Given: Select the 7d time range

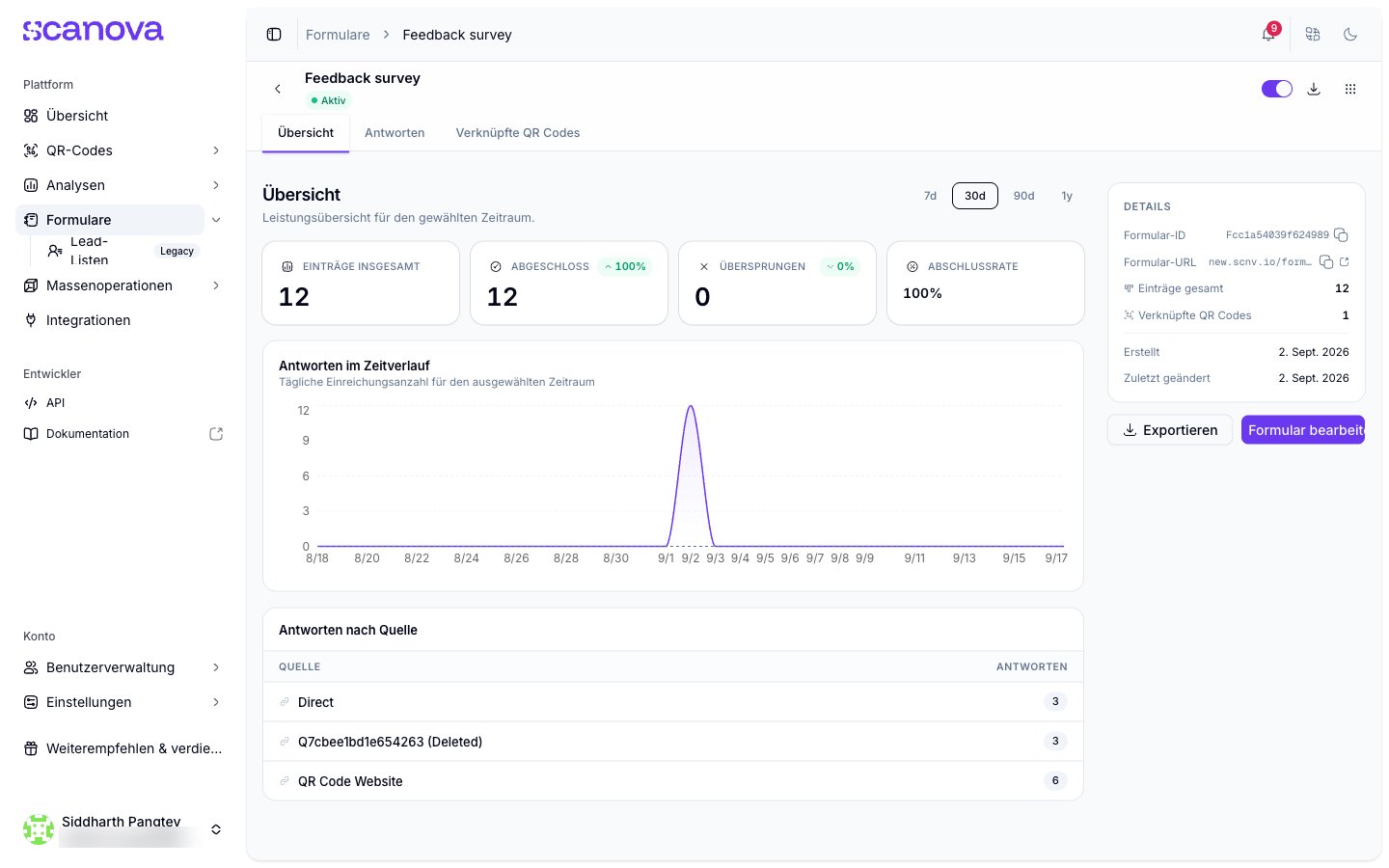Looking at the screenshot, I should point(930,196).
